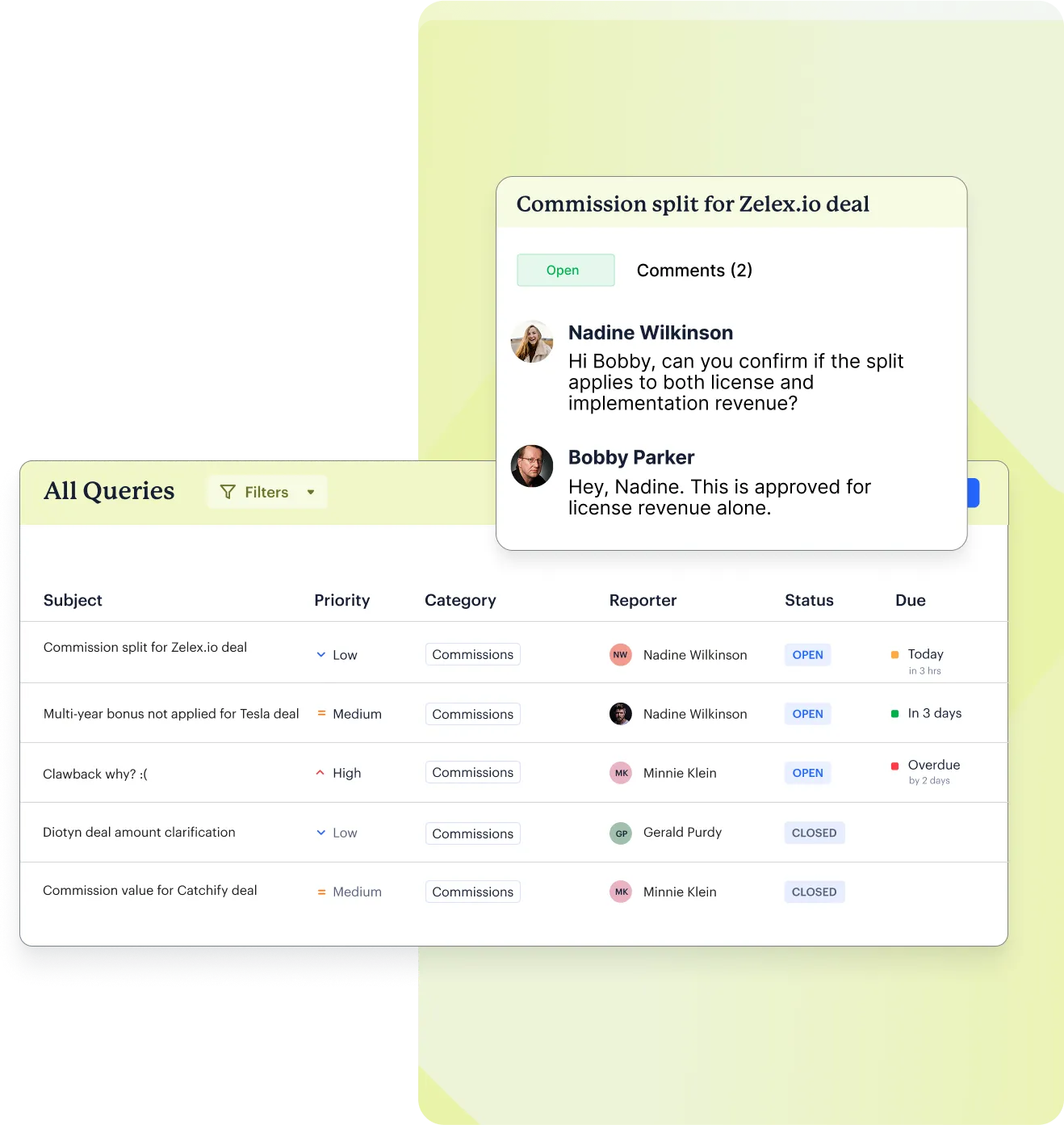Click Medium priority icon in Tesla deal row
Image resolution: width=1064 pixels, height=1125 pixels.
[321, 714]
